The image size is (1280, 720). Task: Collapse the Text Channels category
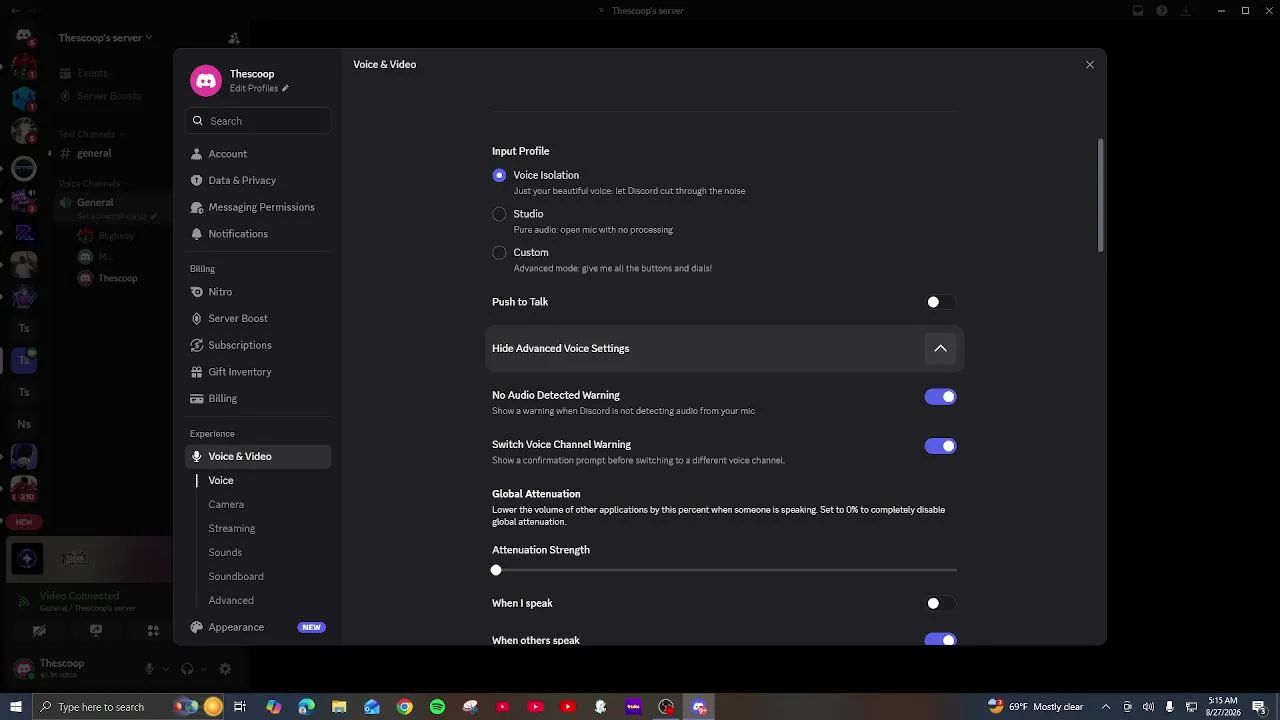pyautogui.click(x=90, y=134)
